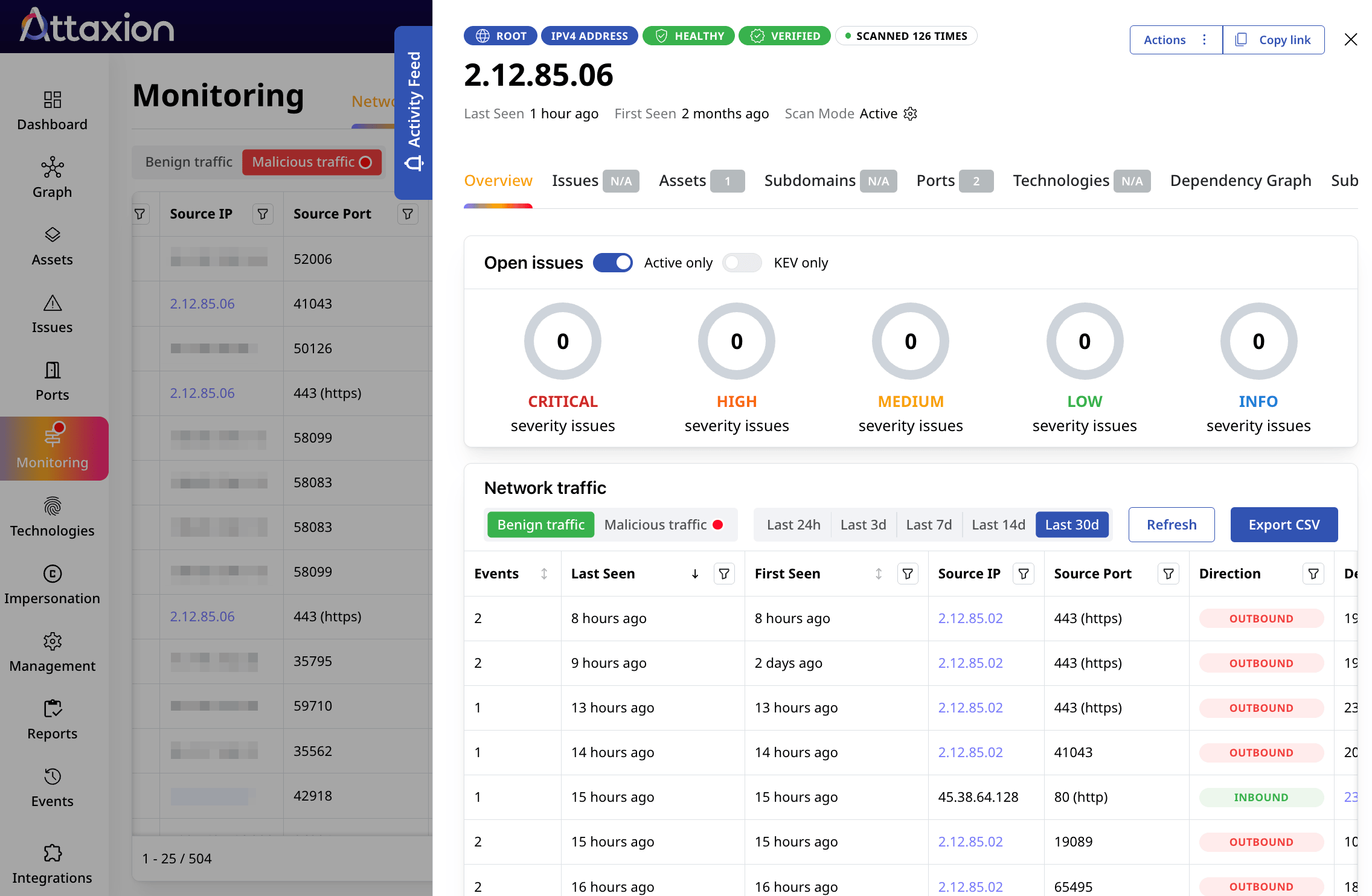Open the Direction column filter
1372x896 pixels.
(1313, 574)
